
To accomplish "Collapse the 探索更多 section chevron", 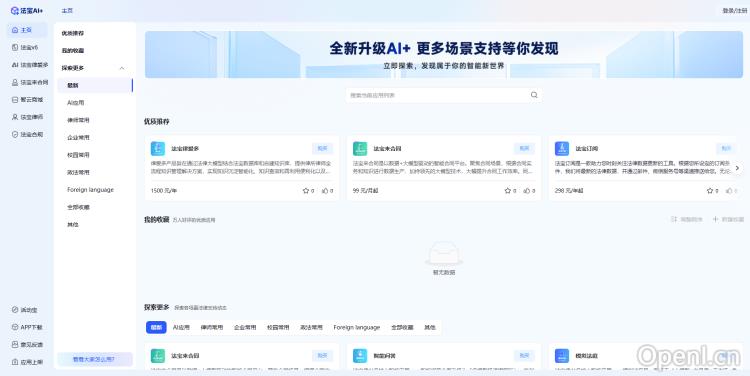I will pyautogui.click(x=122, y=68).
